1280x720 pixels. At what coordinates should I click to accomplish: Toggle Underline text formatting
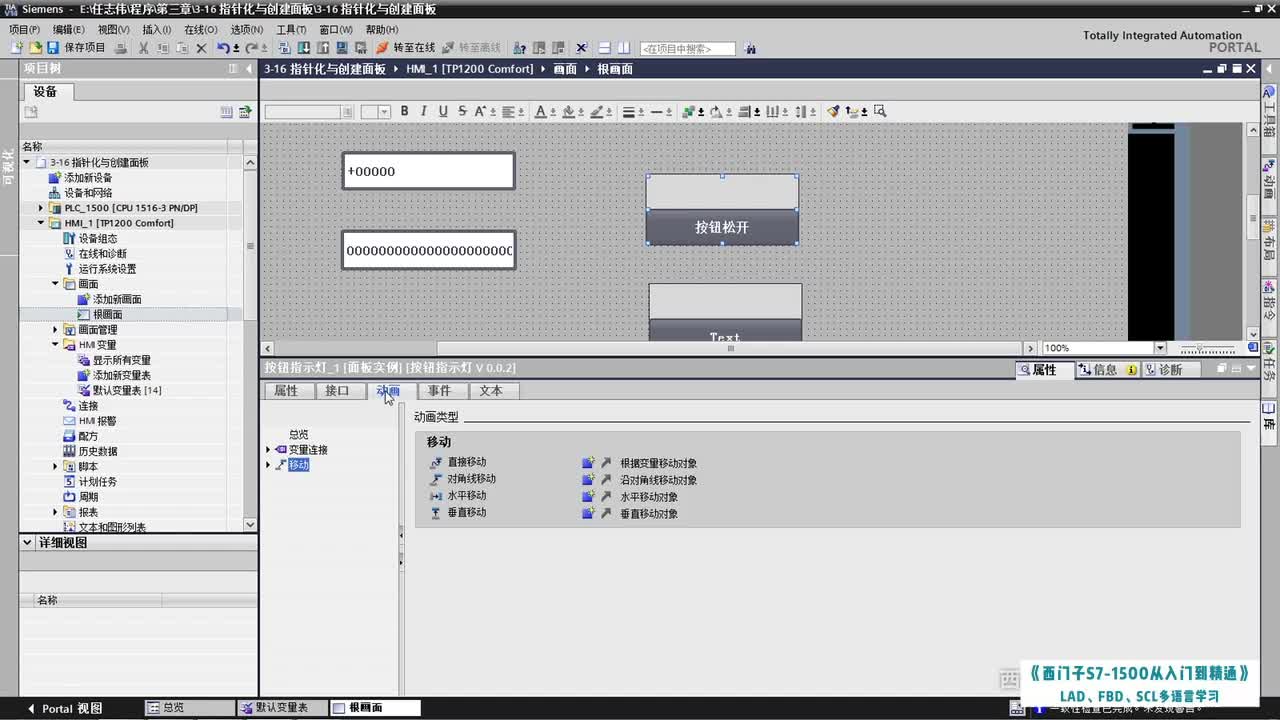coord(443,111)
